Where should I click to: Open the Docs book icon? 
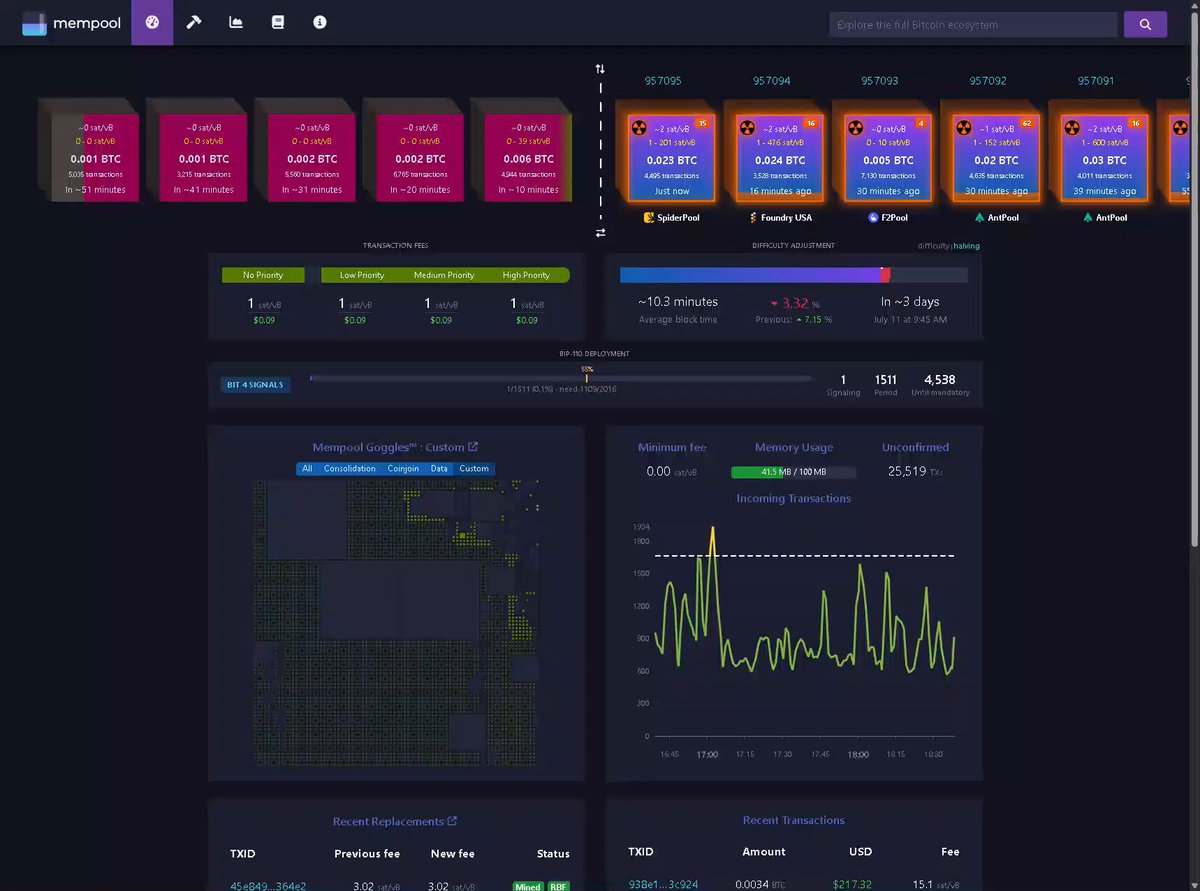(x=278, y=22)
